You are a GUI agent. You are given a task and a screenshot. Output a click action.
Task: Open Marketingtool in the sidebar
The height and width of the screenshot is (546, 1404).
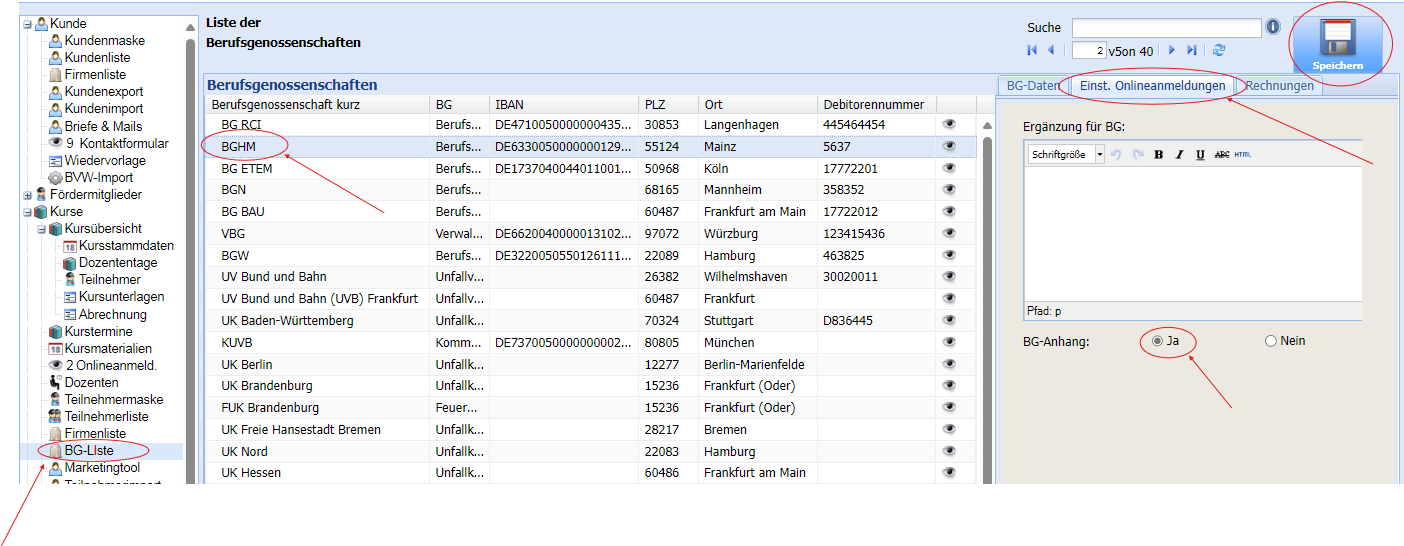tap(102, 468)
